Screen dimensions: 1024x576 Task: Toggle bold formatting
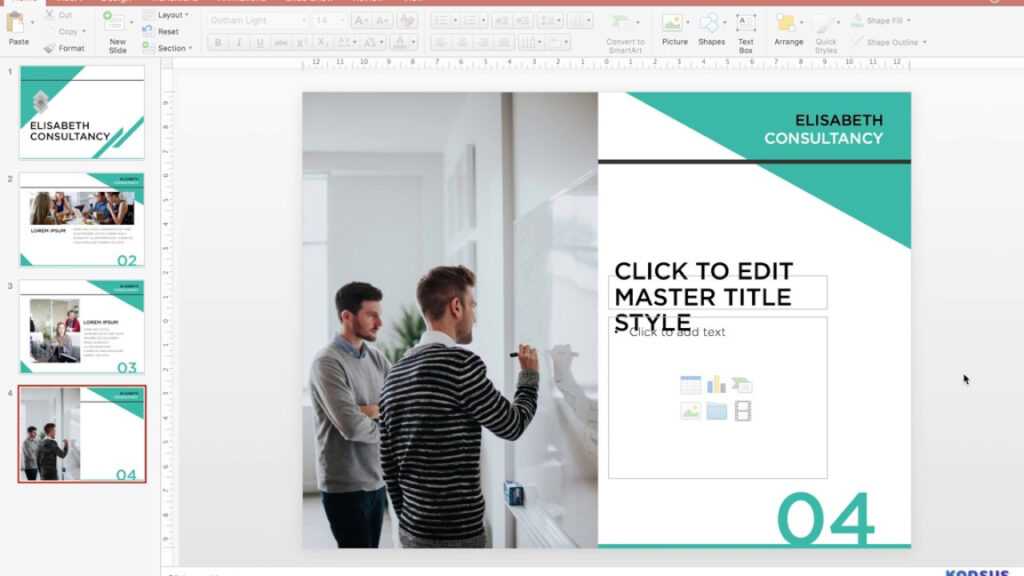(218, 42)
